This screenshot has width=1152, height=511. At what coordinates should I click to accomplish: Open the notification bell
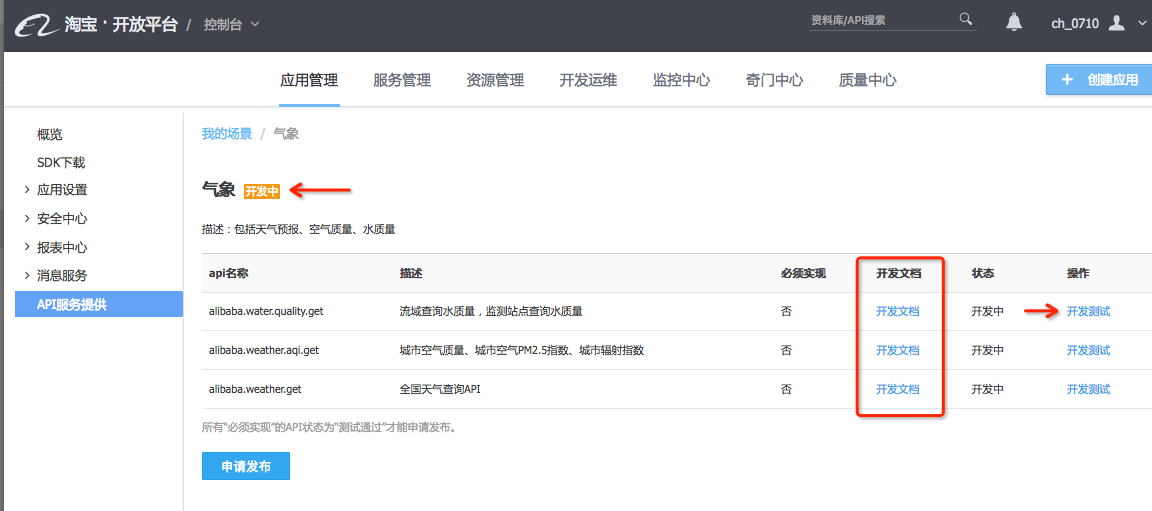[1014, 22]
